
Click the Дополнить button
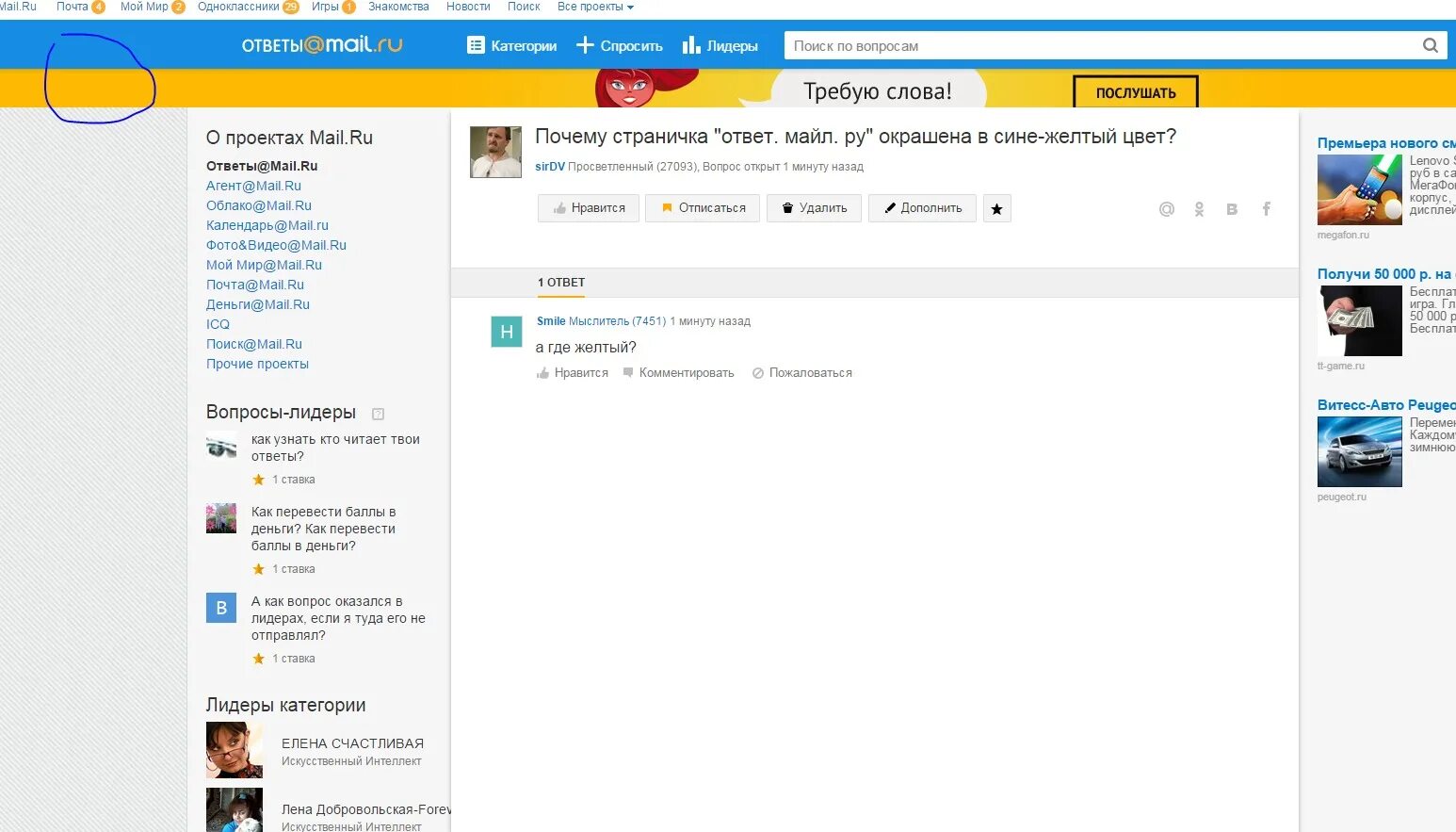pyautogui.click(x=922, y=208)
